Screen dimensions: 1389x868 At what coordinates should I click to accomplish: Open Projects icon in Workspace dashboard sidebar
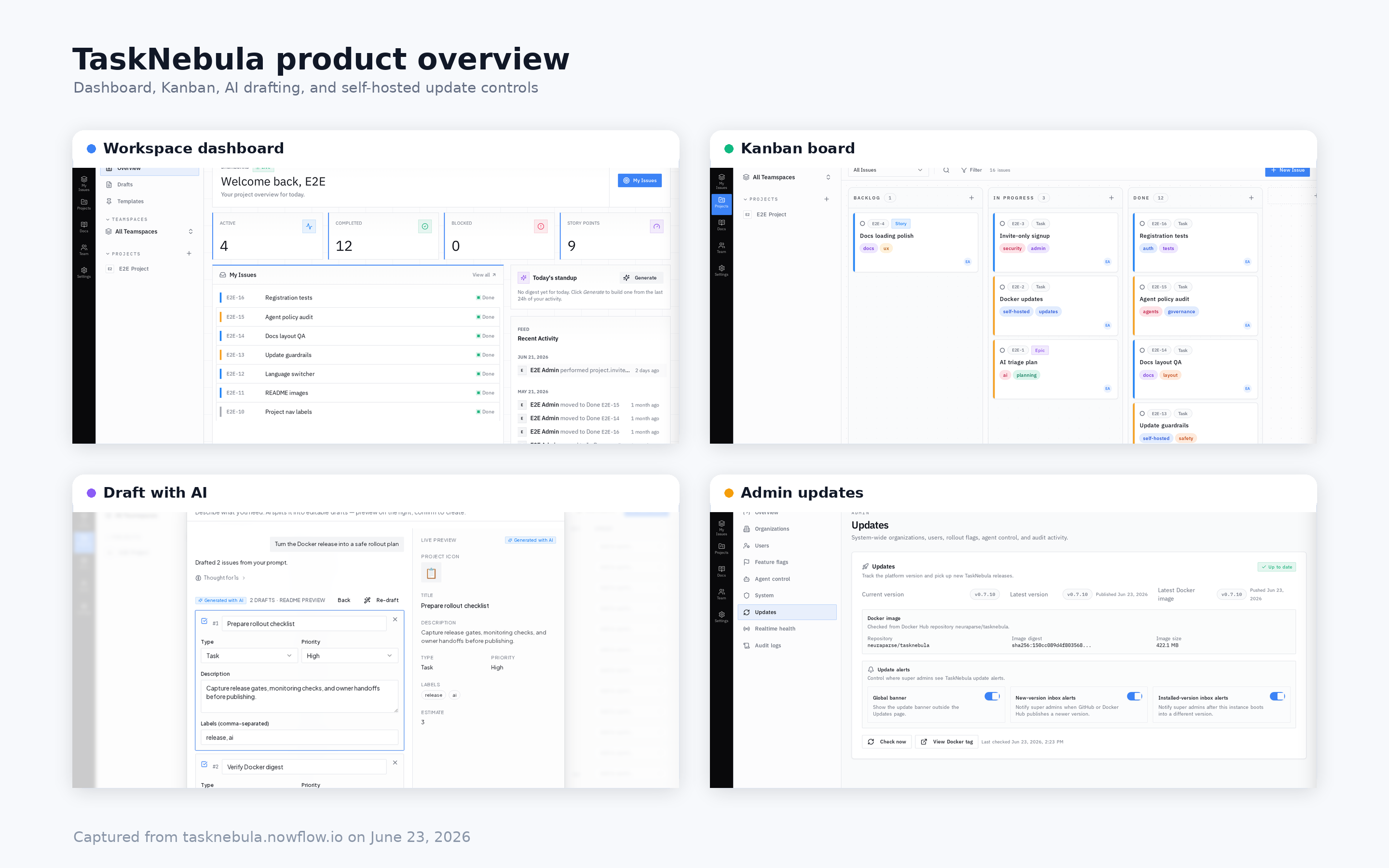(x=84, y=204)
